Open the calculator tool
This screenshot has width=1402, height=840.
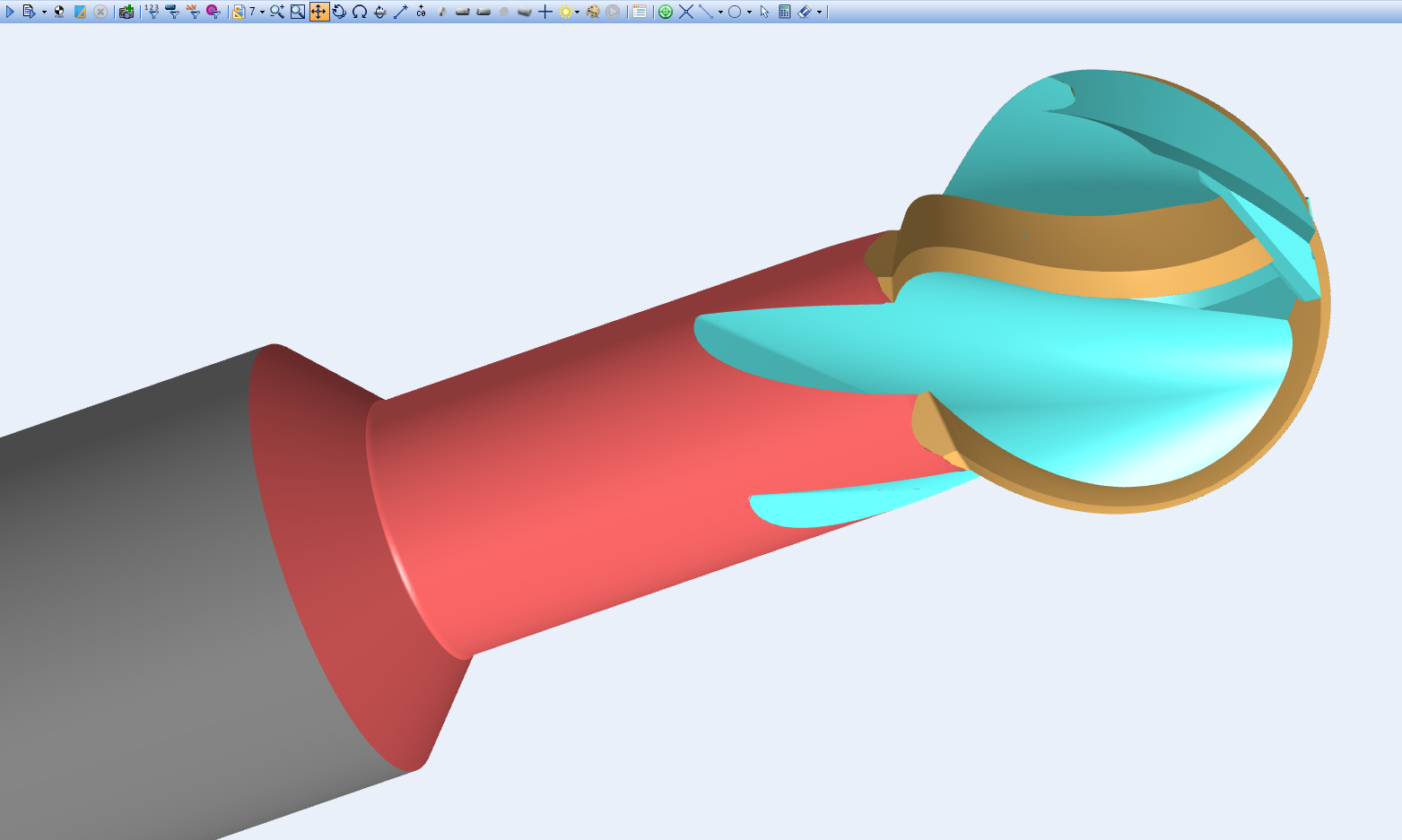point(784,12)
